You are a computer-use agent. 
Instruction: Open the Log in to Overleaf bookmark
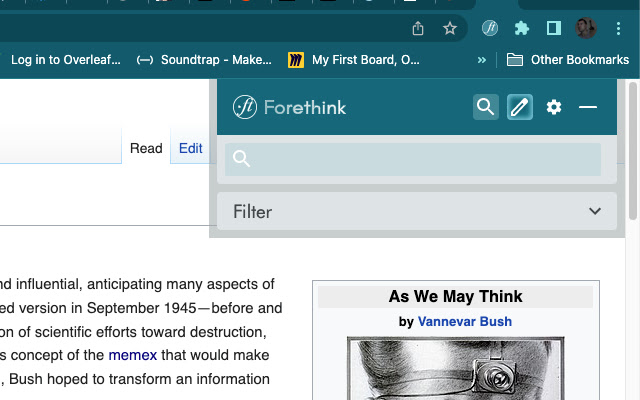click(x=65, y=60)
